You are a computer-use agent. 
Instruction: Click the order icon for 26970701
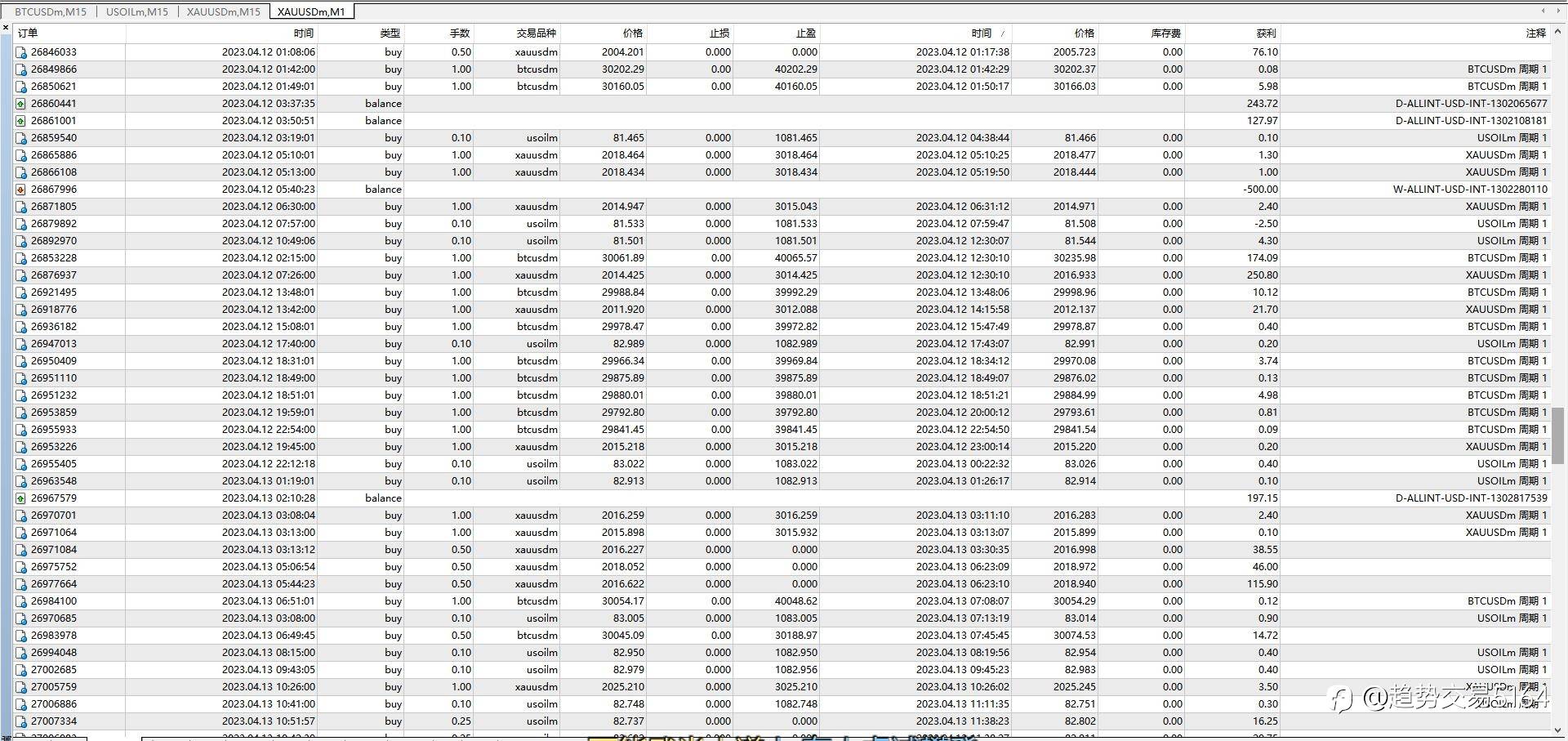point(21,516)
